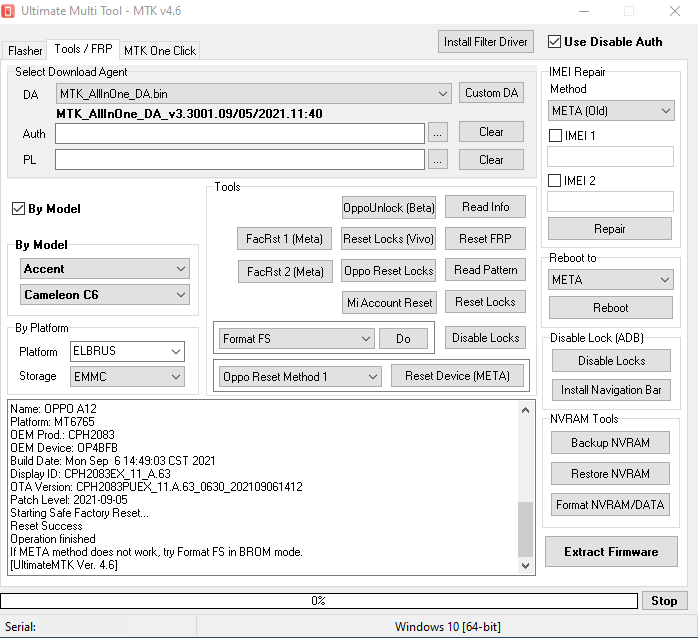Image resolution: width=698 pixels, height=638 pixels.
Task: Click the IMEI 1 input field
Action: coord(610,157)
